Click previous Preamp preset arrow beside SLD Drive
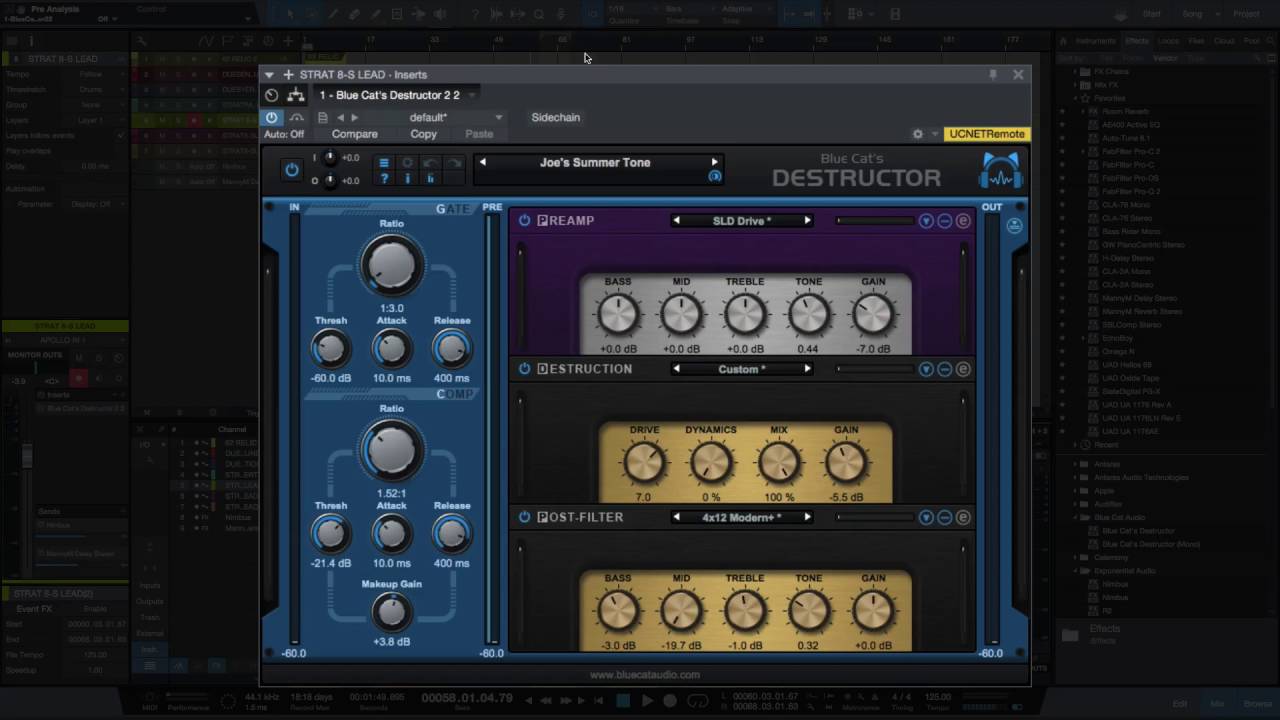 click(677, 221)
